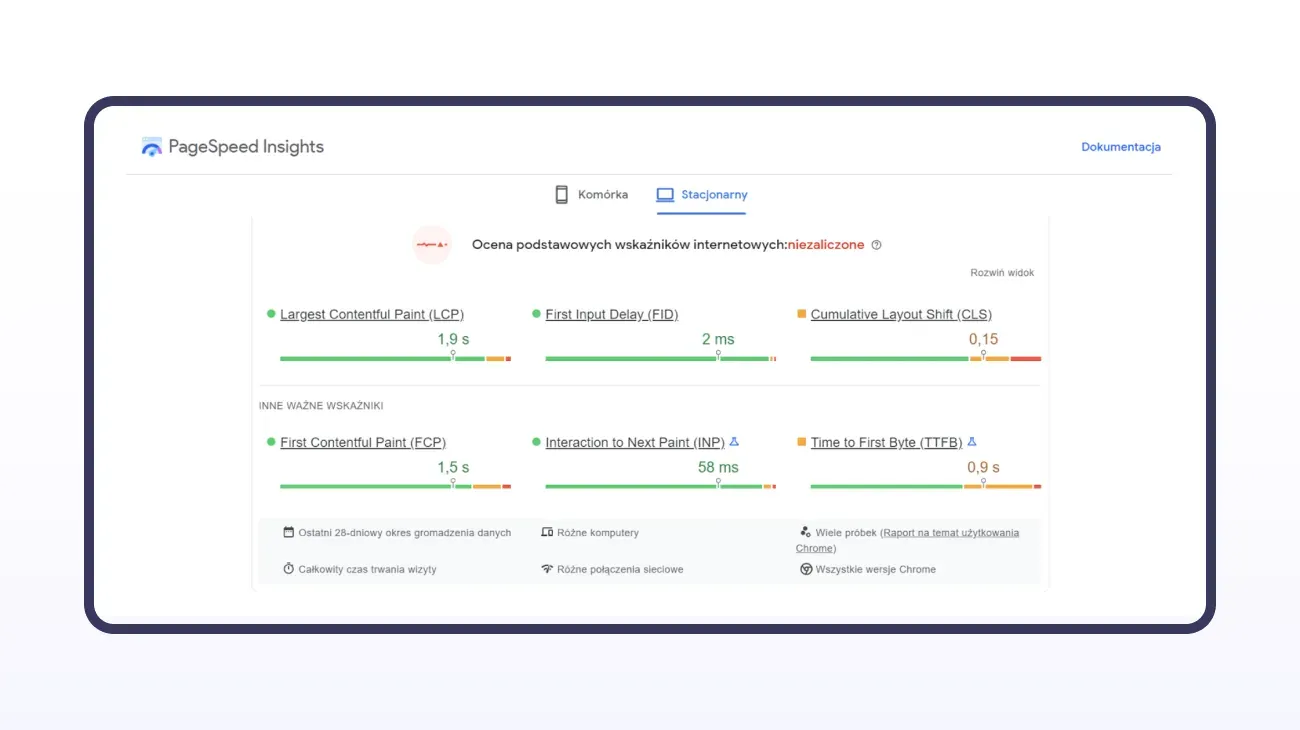
Task: Click the experimental flask icon beside INP
Action: 734,441
